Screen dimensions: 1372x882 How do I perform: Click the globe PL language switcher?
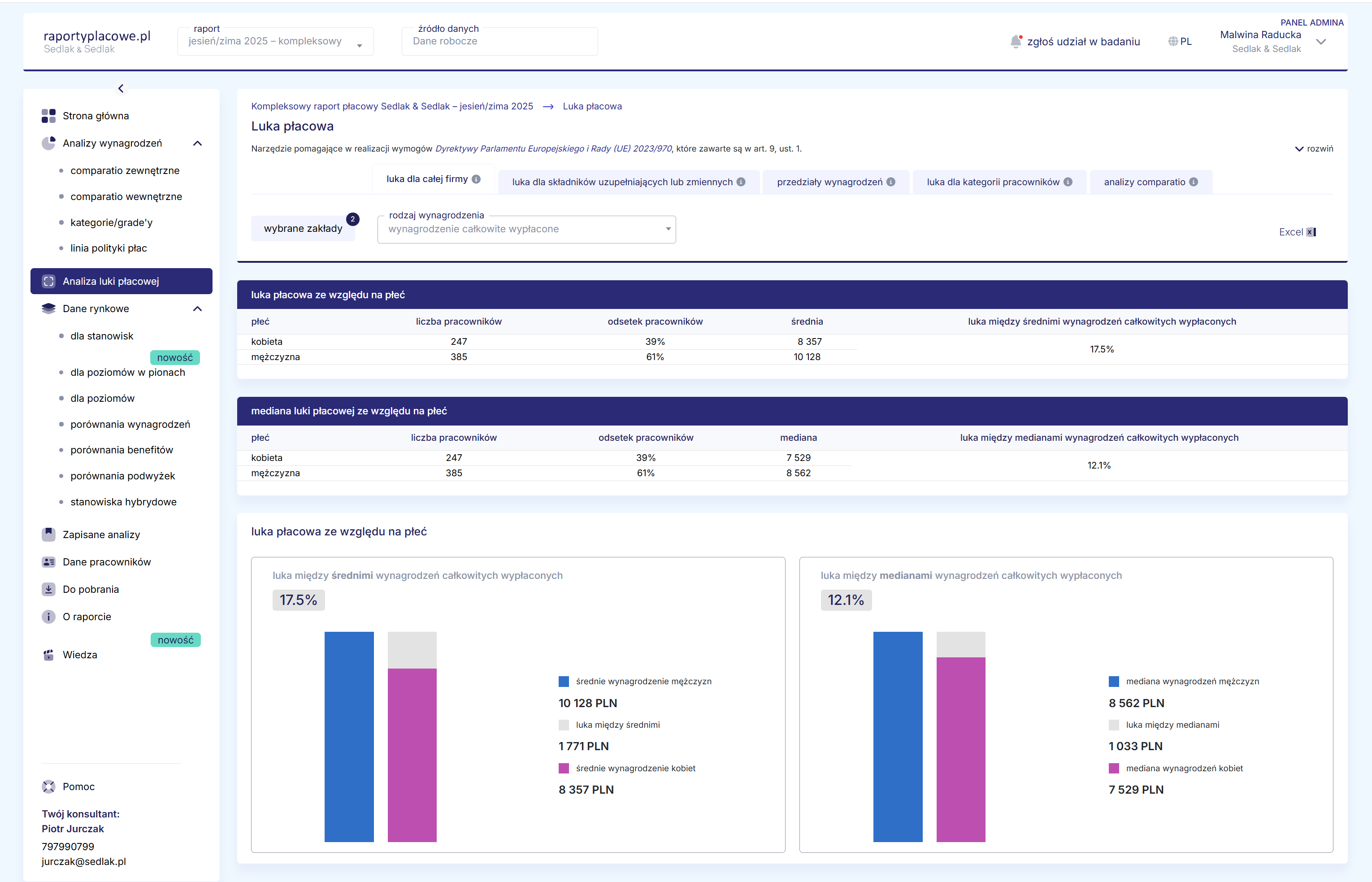1180,41
